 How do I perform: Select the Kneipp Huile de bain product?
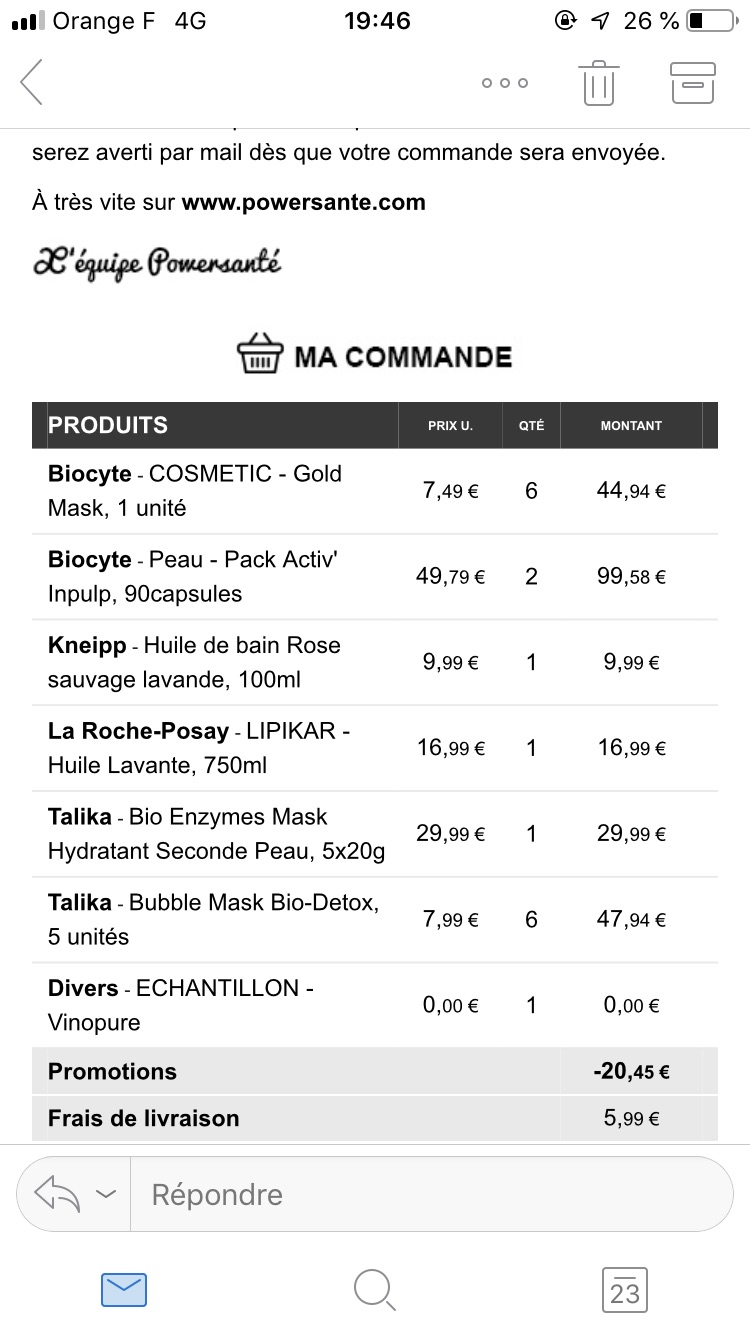point(375,662)
